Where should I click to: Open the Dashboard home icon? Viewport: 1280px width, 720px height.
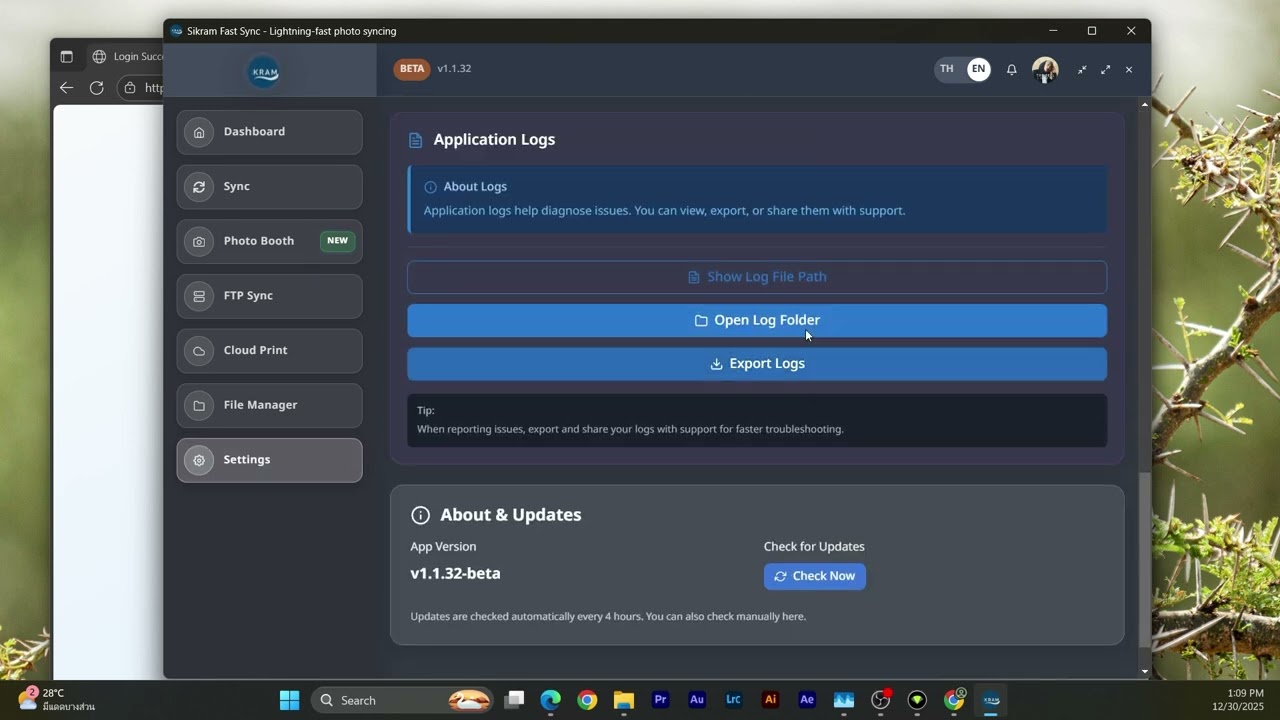(x=199, y=132)
